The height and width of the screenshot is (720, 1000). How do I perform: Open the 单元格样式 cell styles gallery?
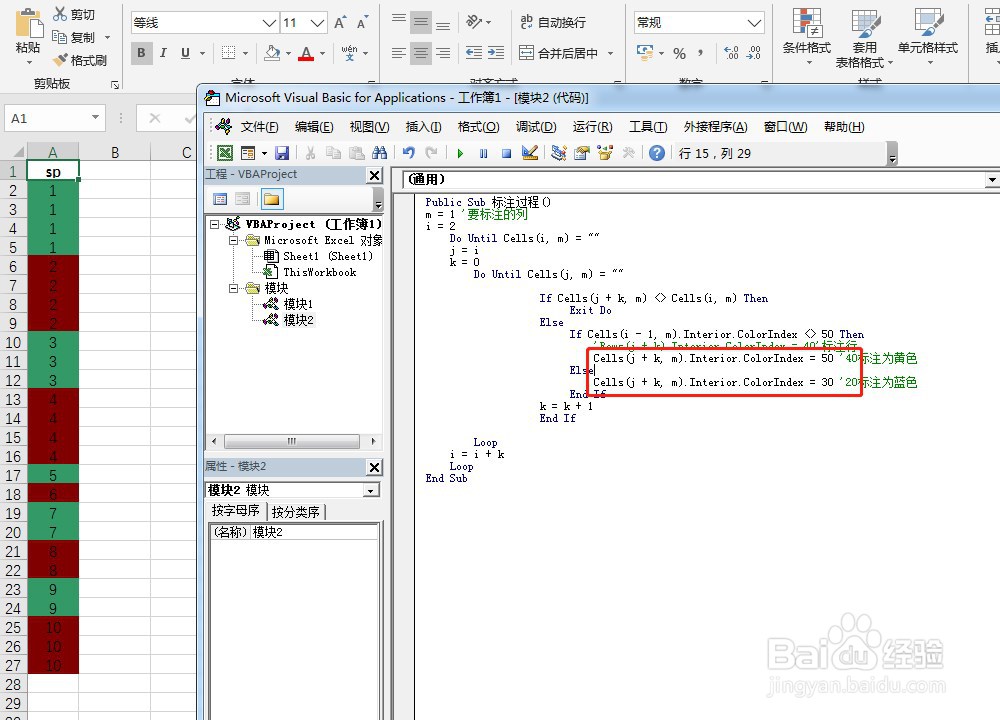(928, 37)
